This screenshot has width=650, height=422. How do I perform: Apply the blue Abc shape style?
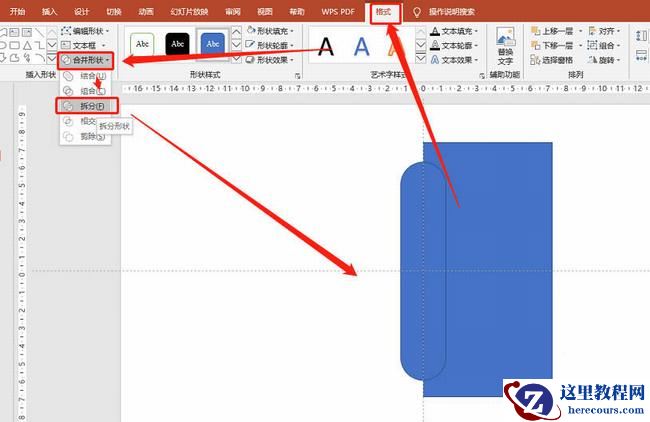coord(213,44)
